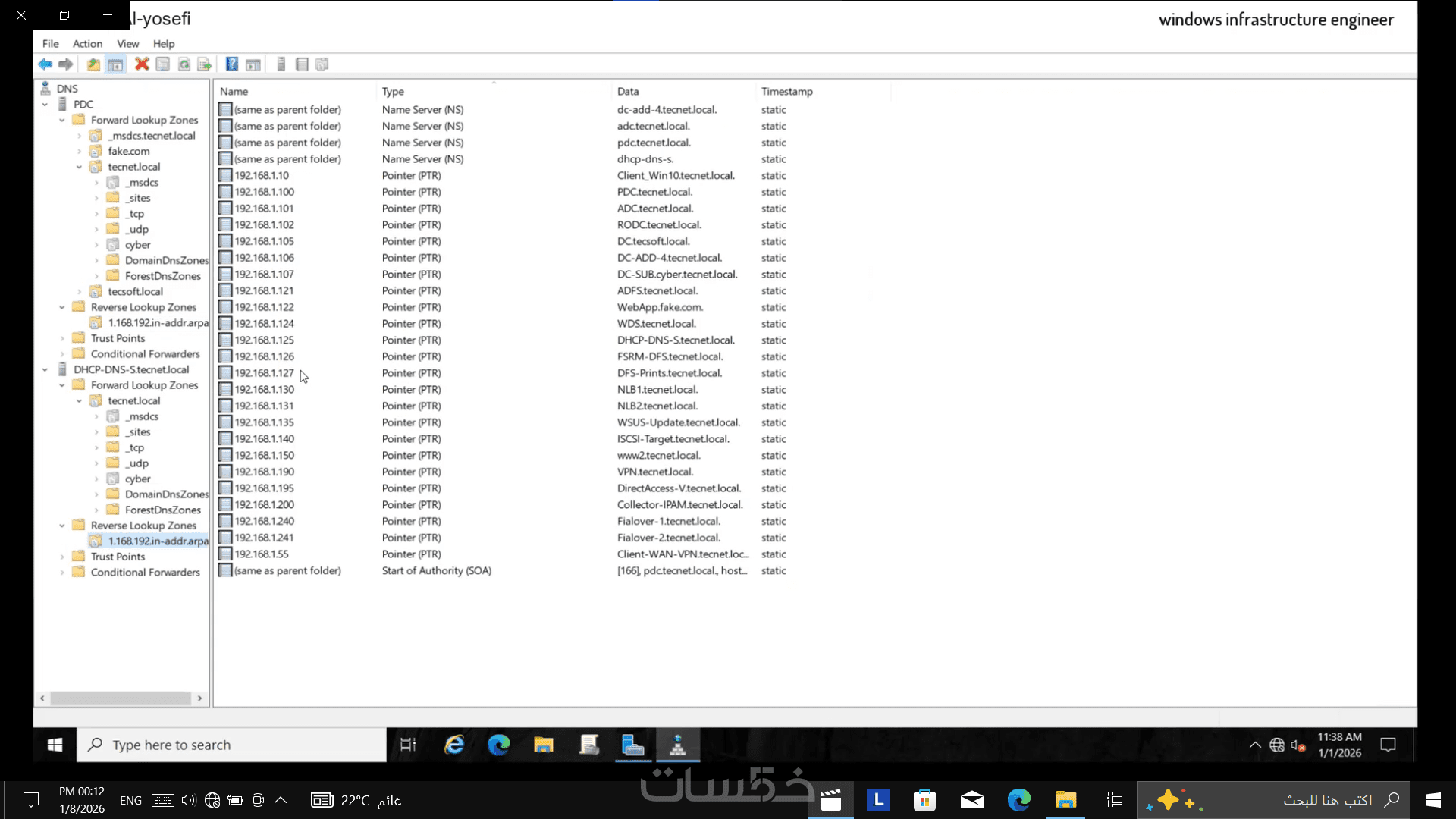Click the Type here to search box
The width and height of the screenshot is (1456, 819).
pyautogui.click(x=231, y=745)
